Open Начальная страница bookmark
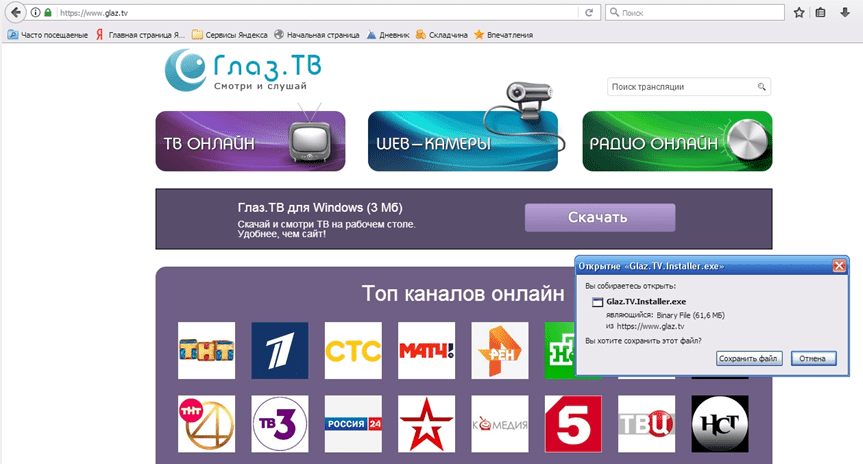 pyautogui.click(x=316, y=35)
